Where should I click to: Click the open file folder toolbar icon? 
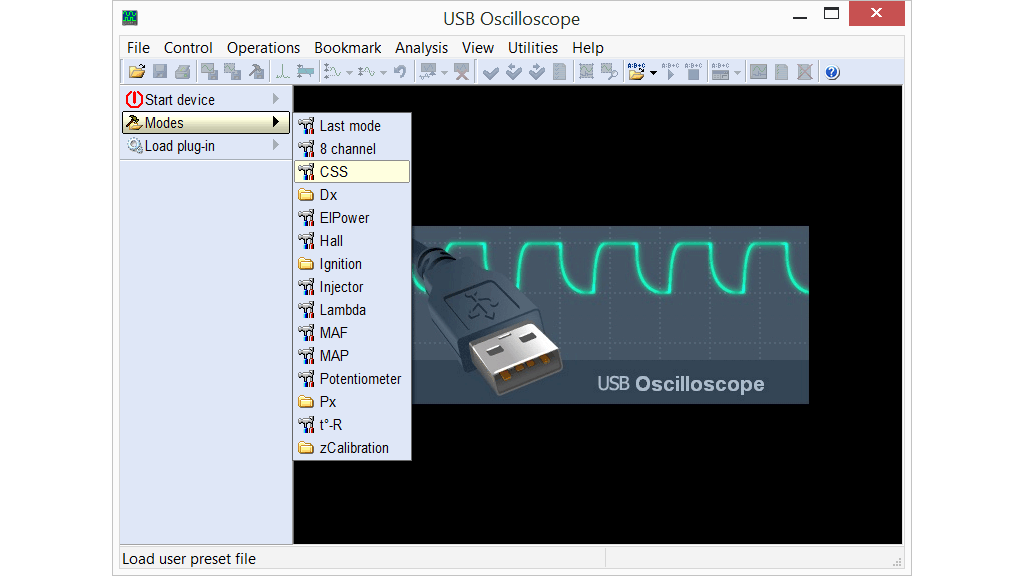[137, 72]
